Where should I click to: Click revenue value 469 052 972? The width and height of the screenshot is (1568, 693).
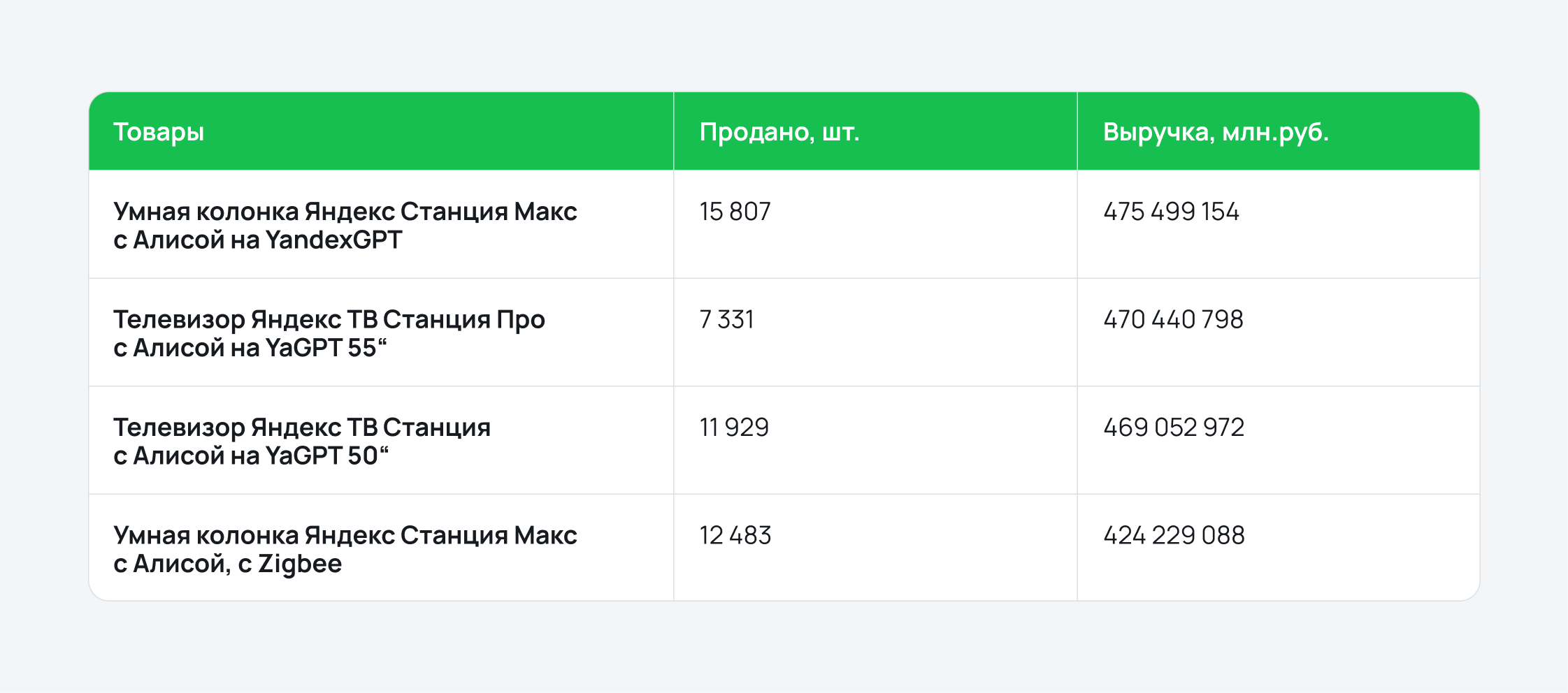tap(1174, 428)
